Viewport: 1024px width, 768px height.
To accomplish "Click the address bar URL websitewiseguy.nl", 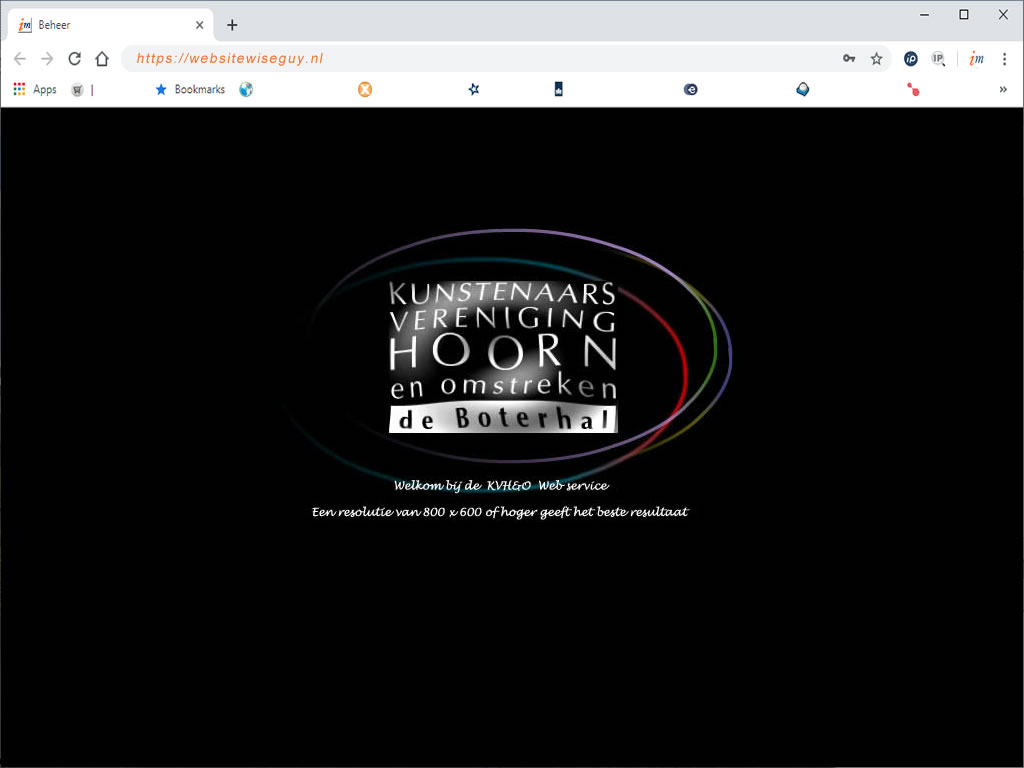I will (230, 58).
